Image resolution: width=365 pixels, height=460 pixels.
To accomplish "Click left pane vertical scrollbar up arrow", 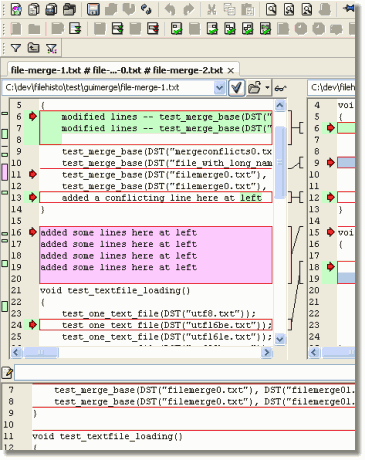I will pyautogui.click(x=280, y=106).
